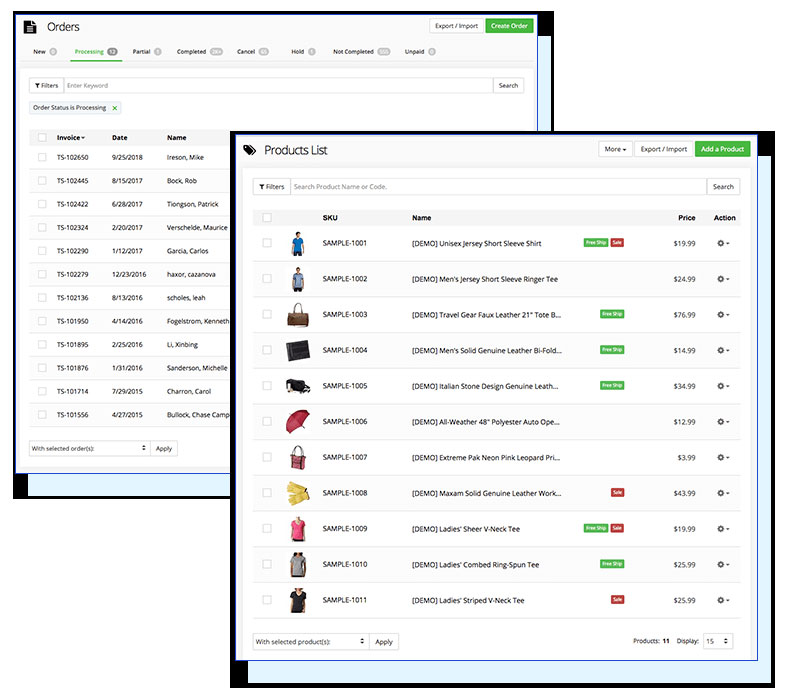Viewport: 785px width, 698px height.
Task: Tick the checkbox for invoice TS-102650
Action: (x=42, y=157)
